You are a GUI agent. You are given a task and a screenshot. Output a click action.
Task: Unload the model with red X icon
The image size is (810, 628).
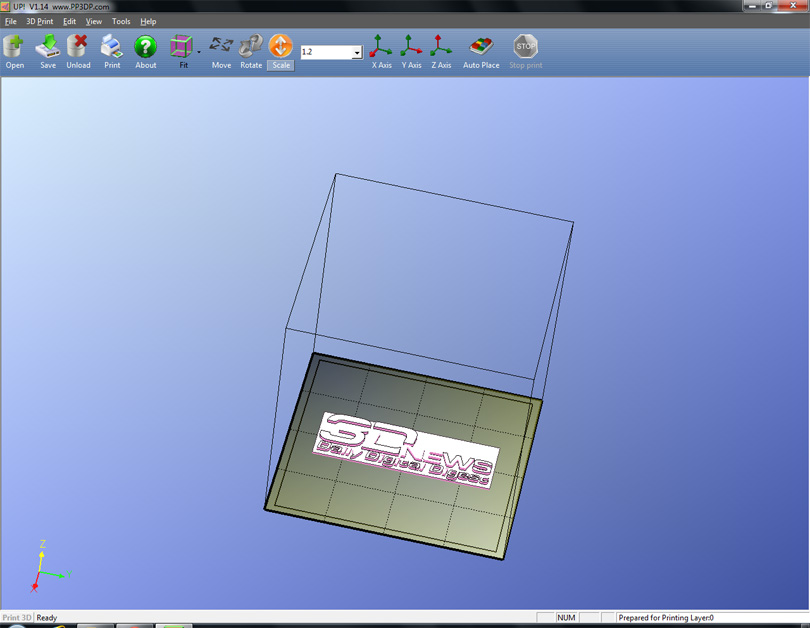tap(78, 51)
